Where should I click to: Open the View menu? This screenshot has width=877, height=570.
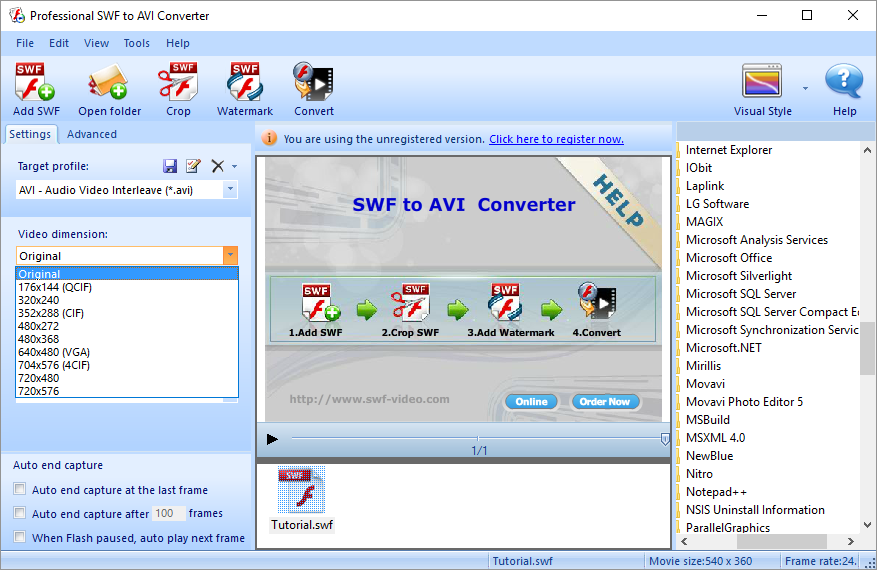point(96,43)
